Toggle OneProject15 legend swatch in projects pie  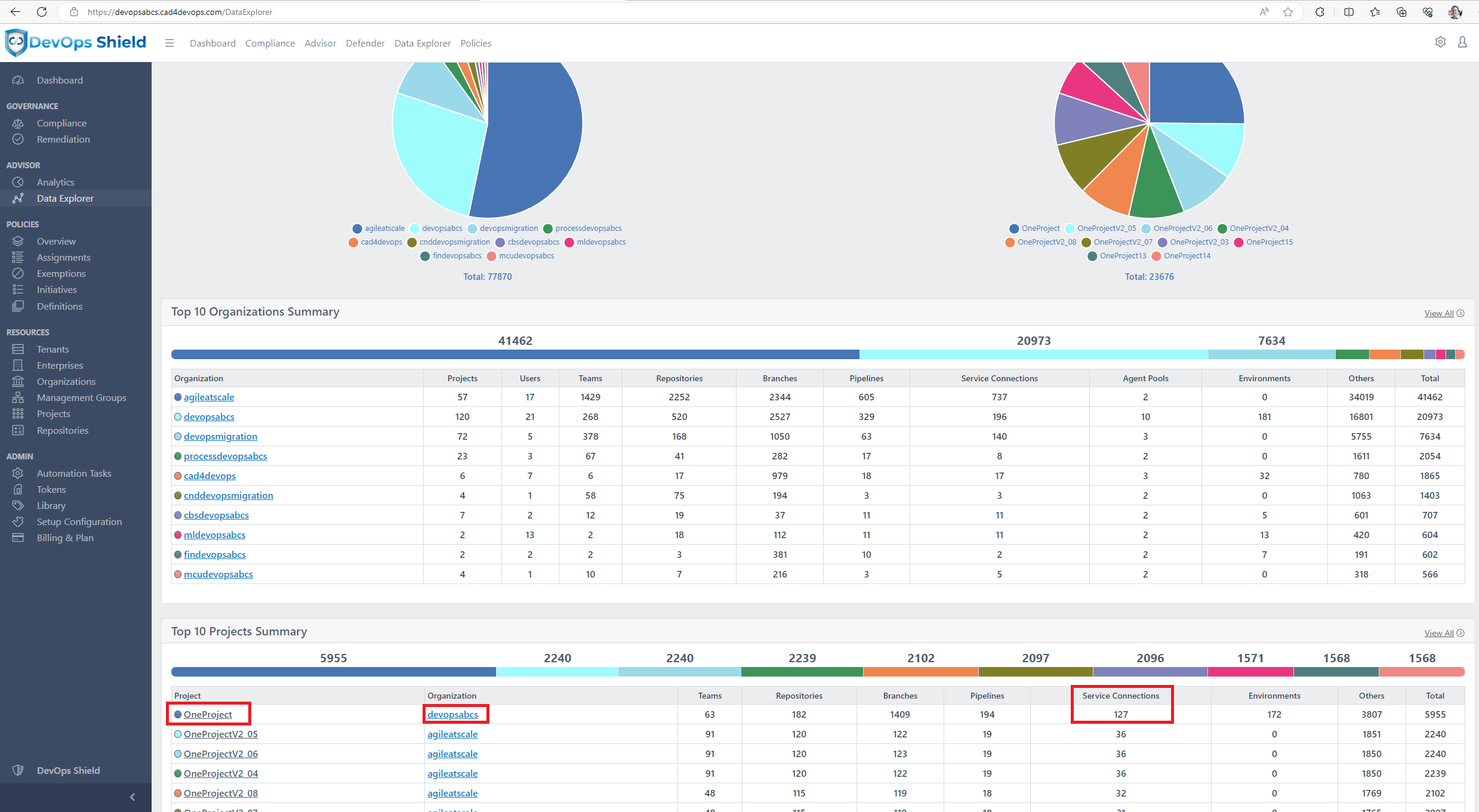[1238, 242]
